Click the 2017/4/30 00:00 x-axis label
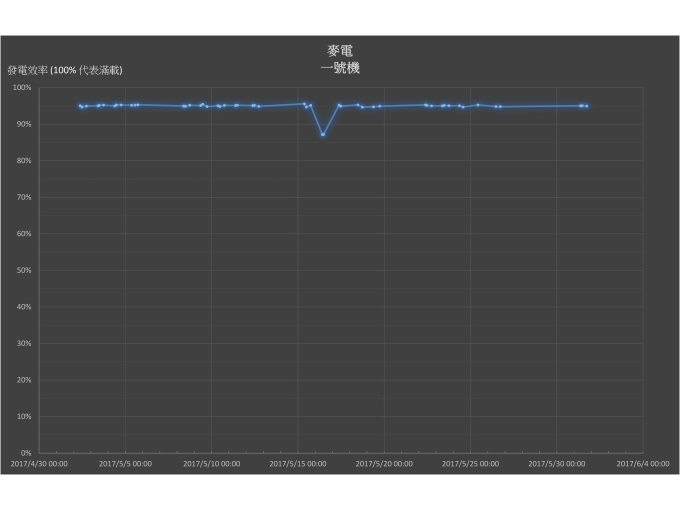This screenshot has height=510, width=680. [x=39, y=464]
